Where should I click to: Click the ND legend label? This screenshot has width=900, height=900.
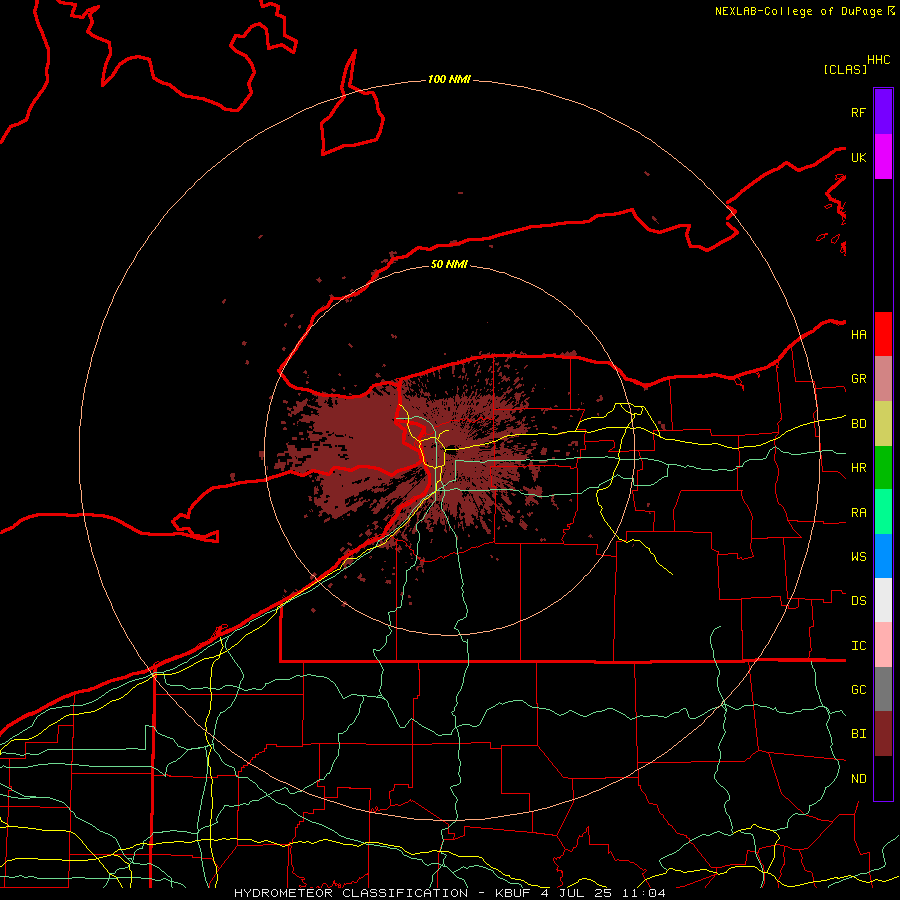click(x=858, y=778)
